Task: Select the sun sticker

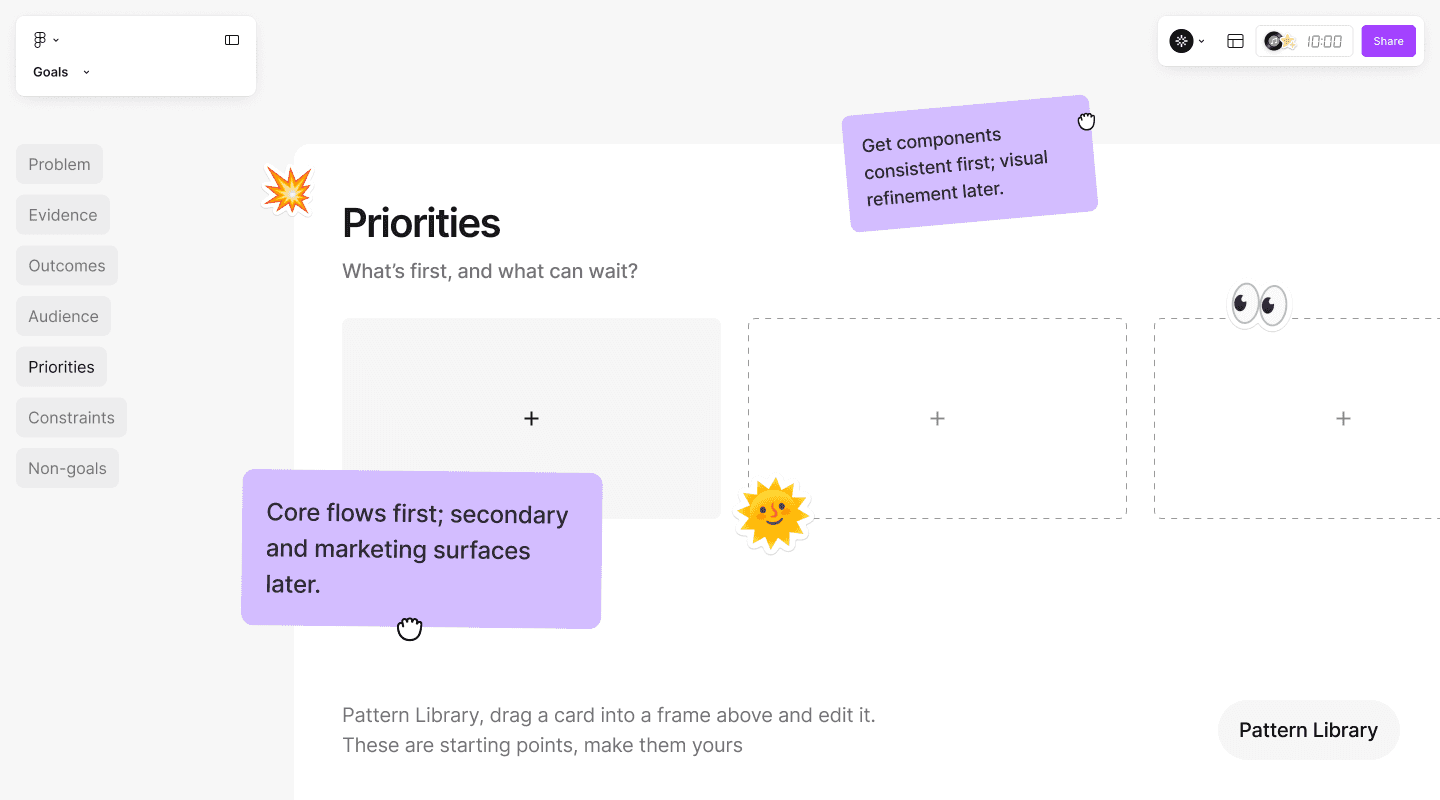Action: coord(772,515)
